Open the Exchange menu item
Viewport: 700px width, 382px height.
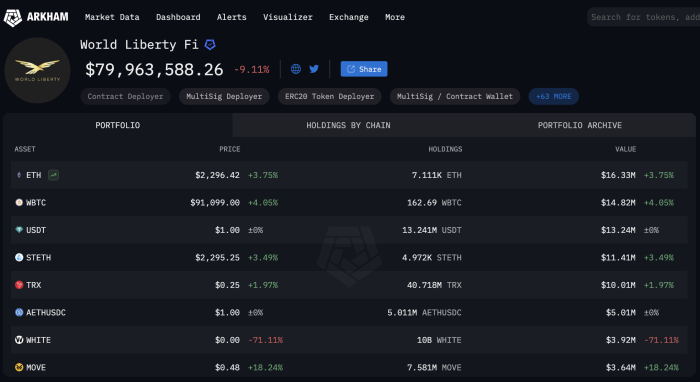[349, 17]
